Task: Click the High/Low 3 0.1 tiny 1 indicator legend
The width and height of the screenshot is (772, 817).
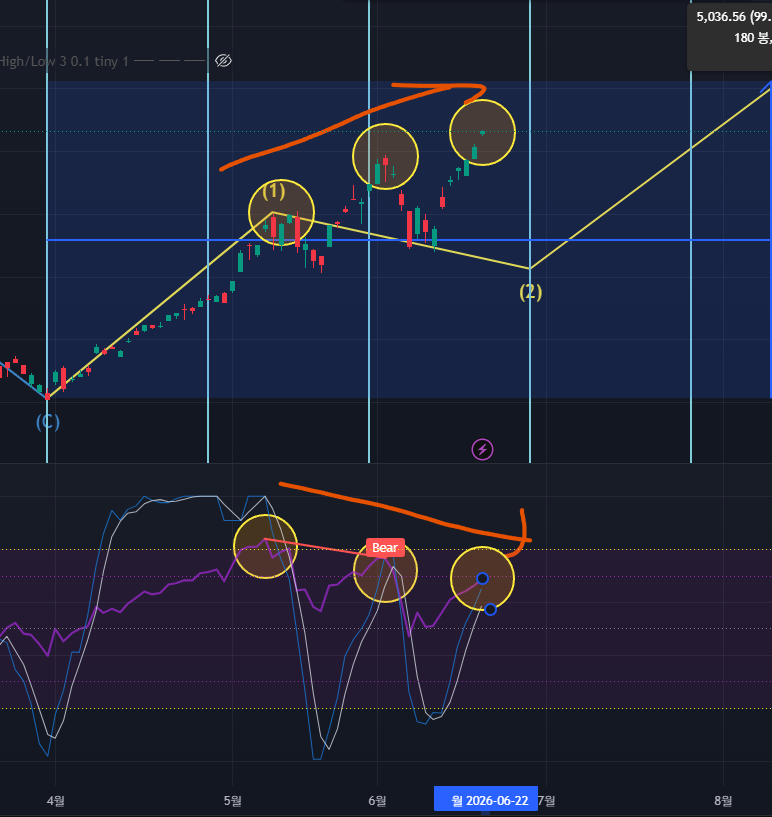Action: pos(64,61)
